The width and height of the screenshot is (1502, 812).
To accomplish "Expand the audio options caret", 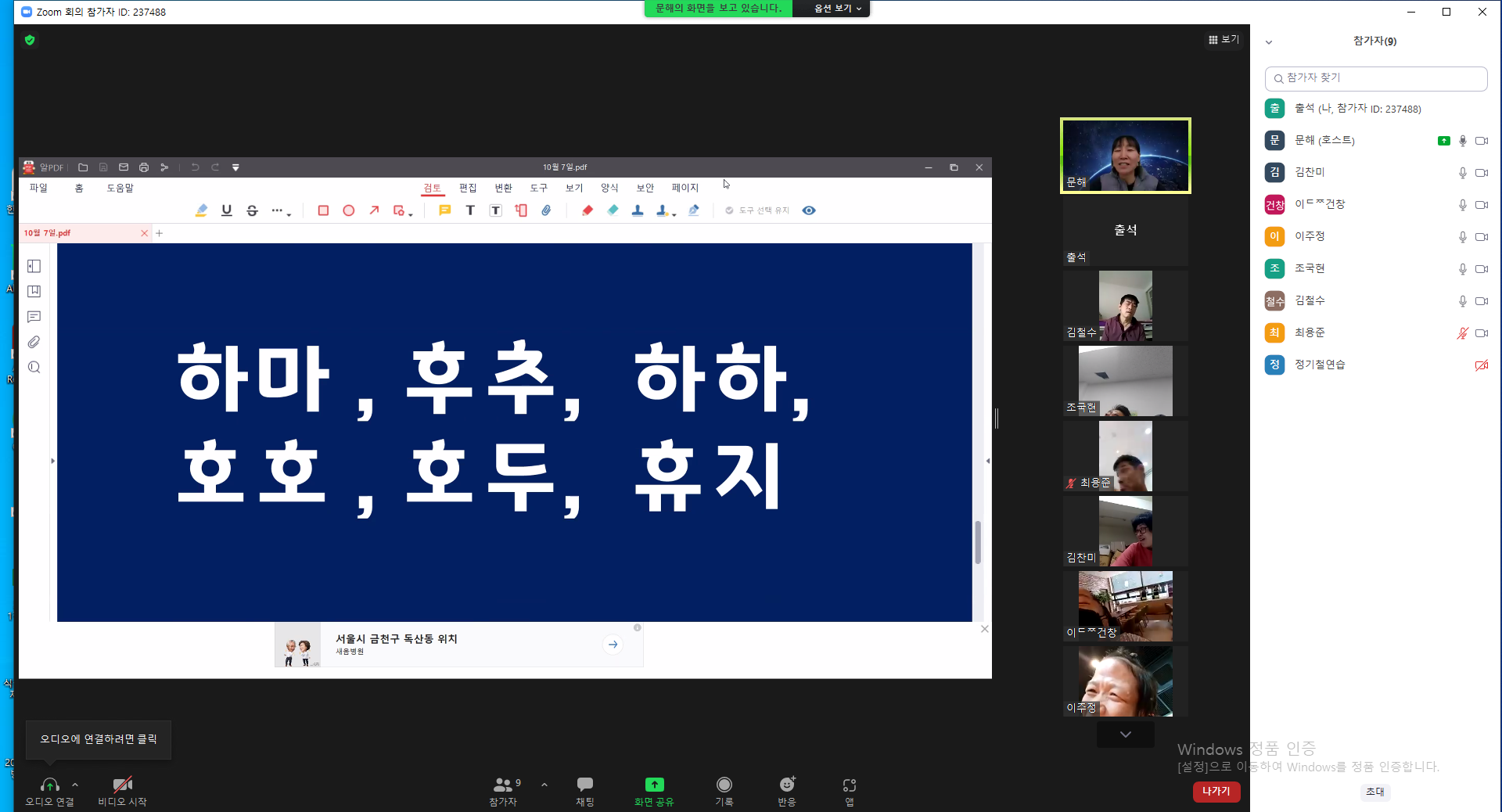I will pyautogui.click(x=75, y=784).
